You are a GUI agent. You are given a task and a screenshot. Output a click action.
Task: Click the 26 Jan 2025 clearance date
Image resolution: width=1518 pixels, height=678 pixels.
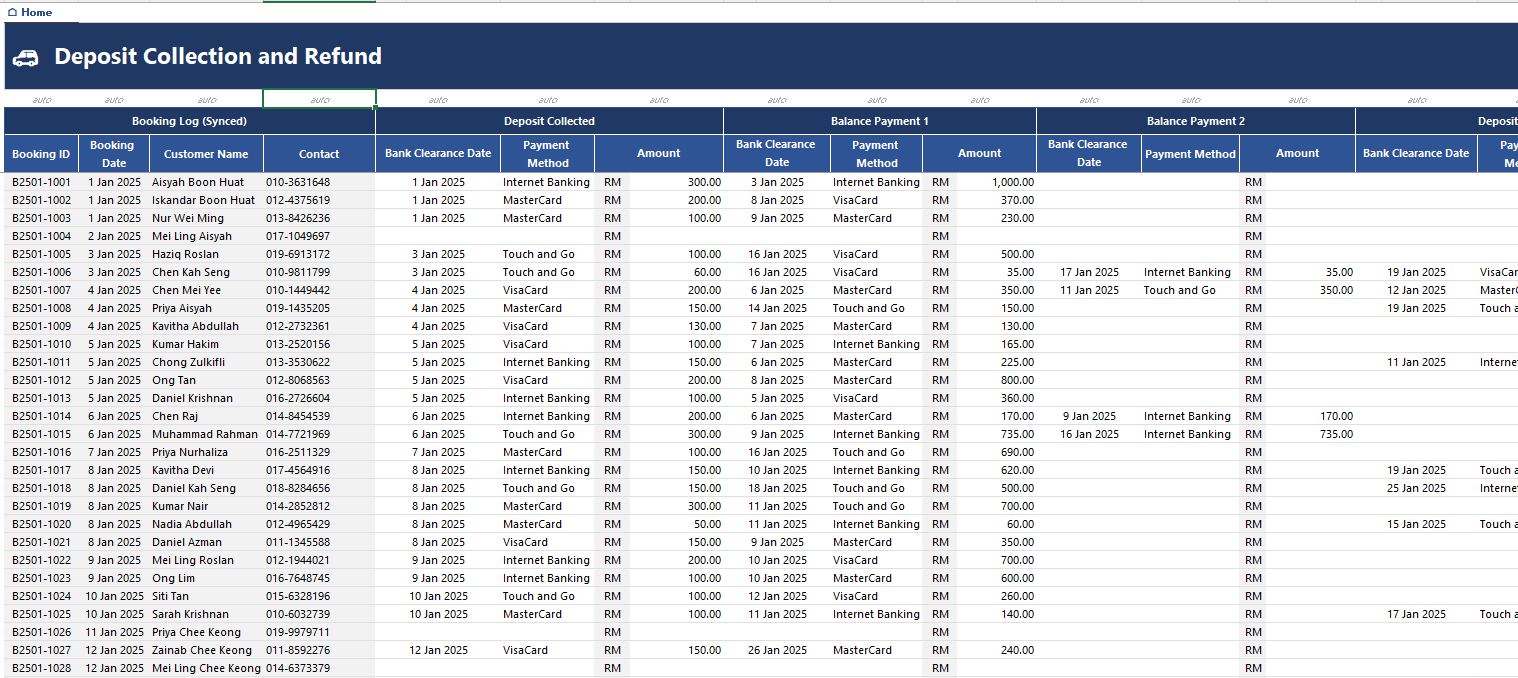(777, 650)
